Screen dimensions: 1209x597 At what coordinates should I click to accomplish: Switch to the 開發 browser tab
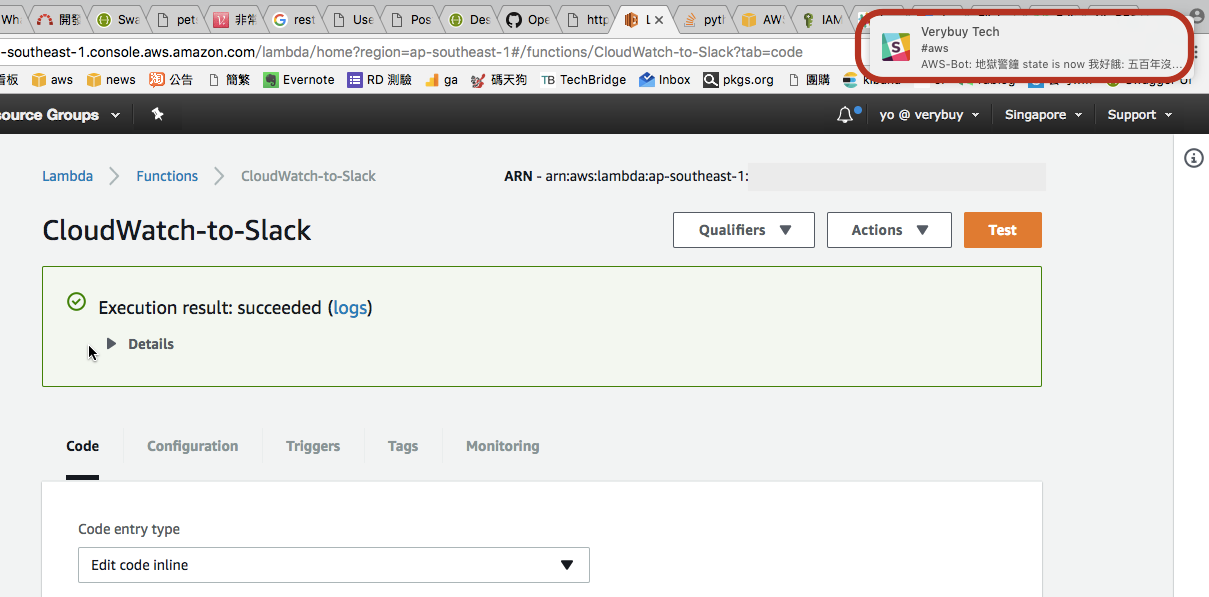(x=60, y=20)
